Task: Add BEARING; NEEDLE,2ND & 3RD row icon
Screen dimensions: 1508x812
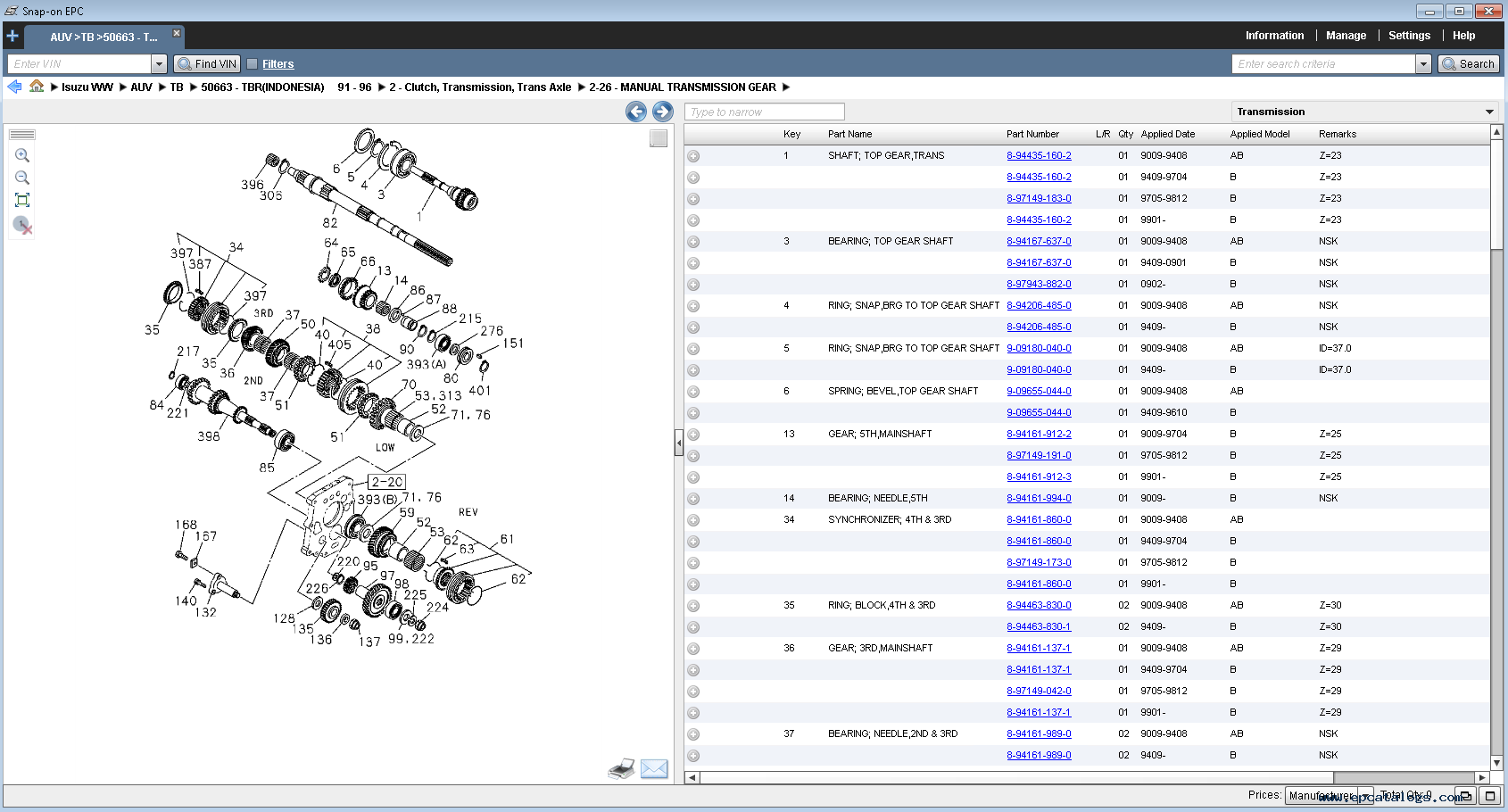Action: [693, 734]
